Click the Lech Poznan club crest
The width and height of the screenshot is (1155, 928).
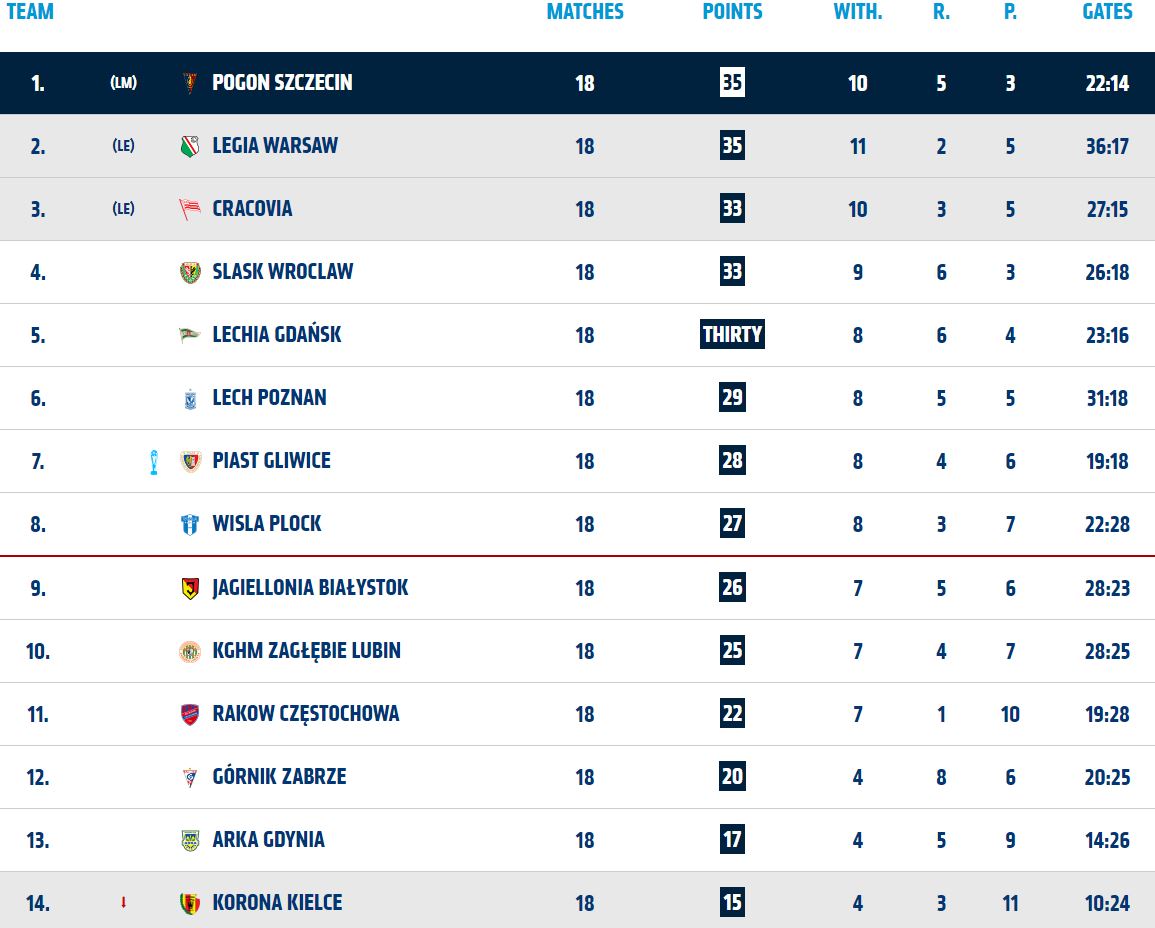click(x=190, y=398)
